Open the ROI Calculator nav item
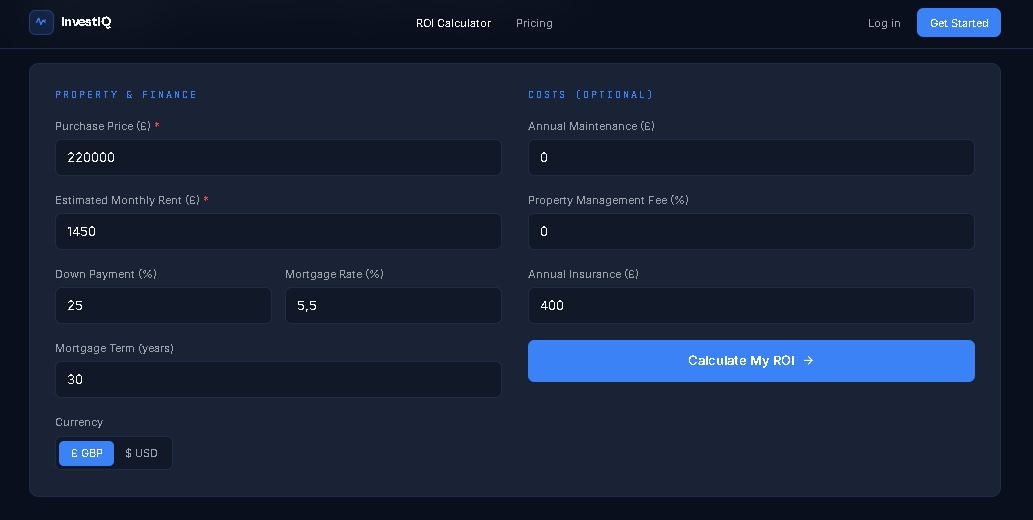The height and width of the screenshot is (520, 1033). [453, 23]
